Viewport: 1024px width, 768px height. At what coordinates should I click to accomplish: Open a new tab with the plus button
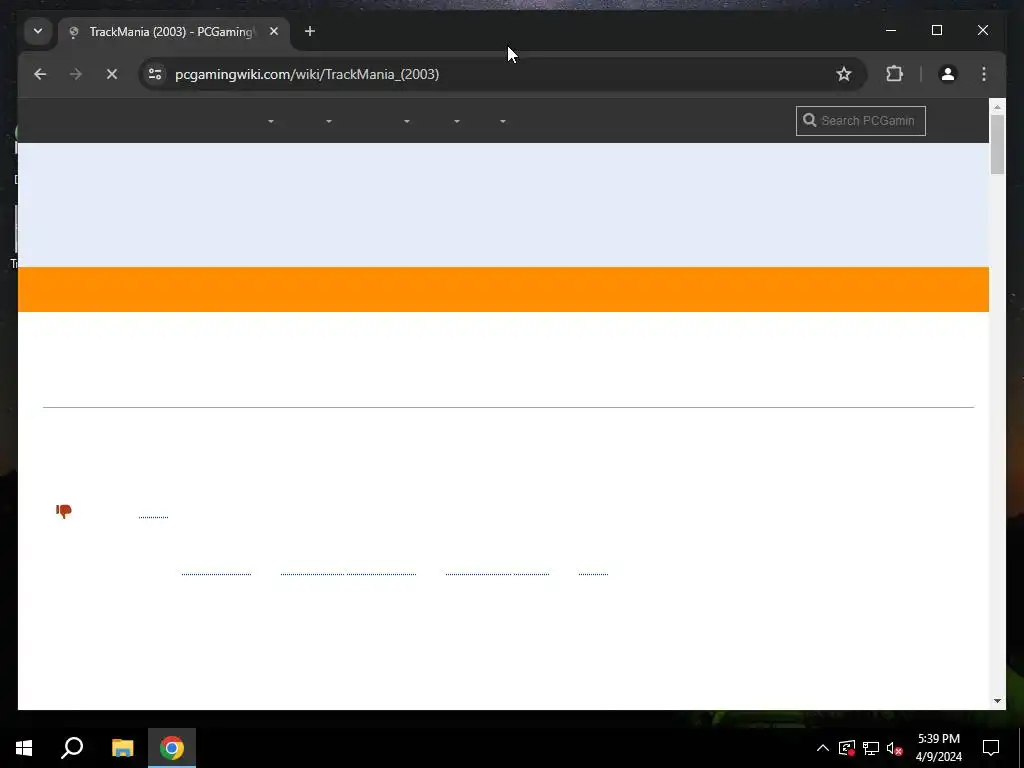click(310, 31)
